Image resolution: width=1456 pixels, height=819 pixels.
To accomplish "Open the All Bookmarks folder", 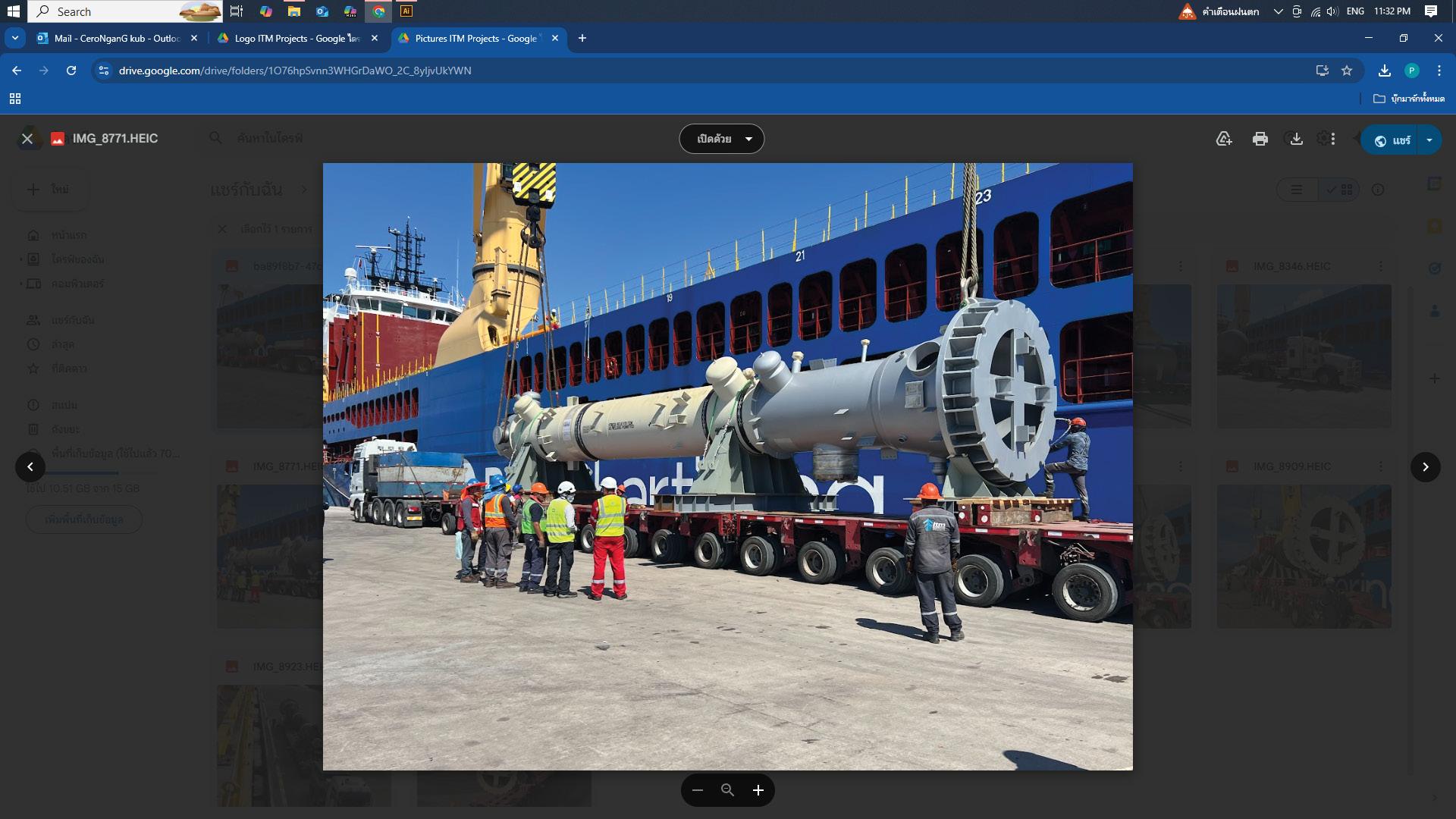I will pos(1408,99).
